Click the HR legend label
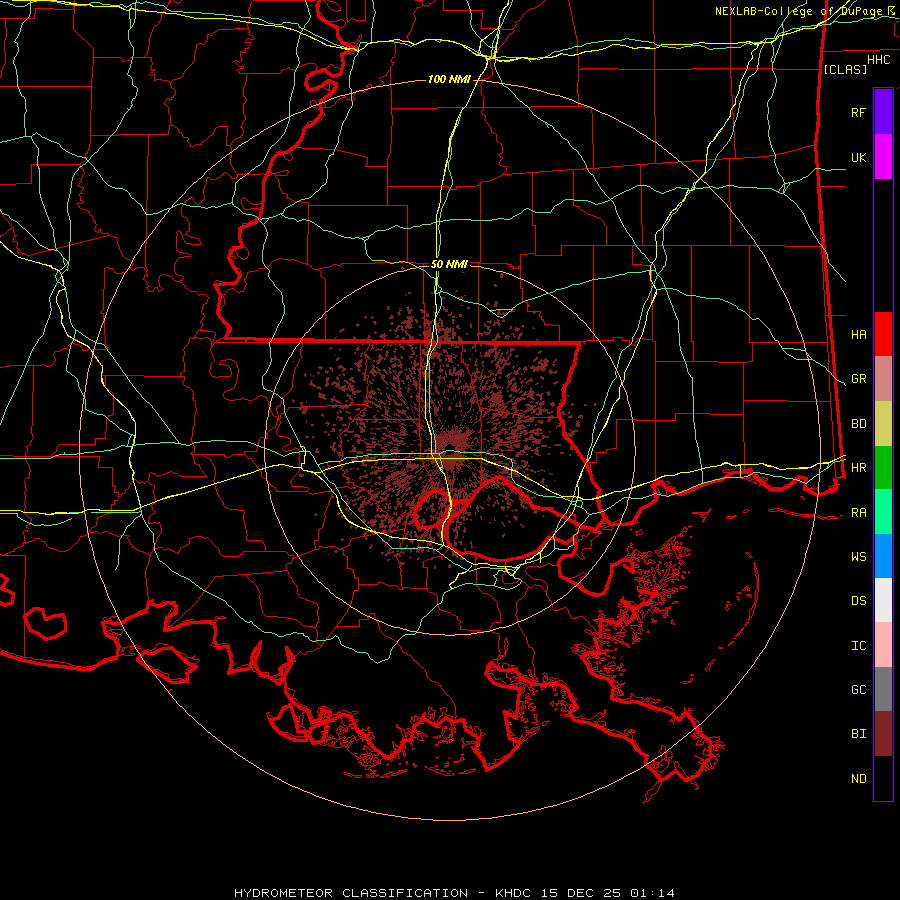 [858, 468]
